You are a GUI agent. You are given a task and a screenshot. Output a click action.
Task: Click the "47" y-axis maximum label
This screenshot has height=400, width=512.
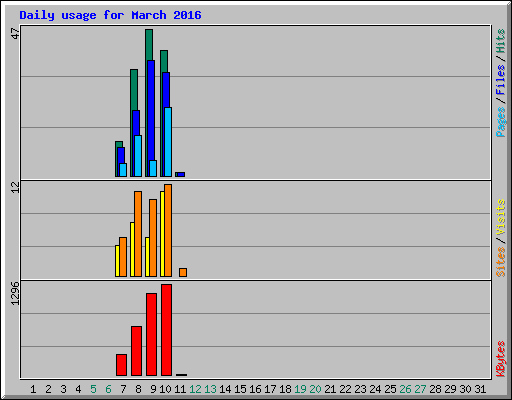(15, 34)
